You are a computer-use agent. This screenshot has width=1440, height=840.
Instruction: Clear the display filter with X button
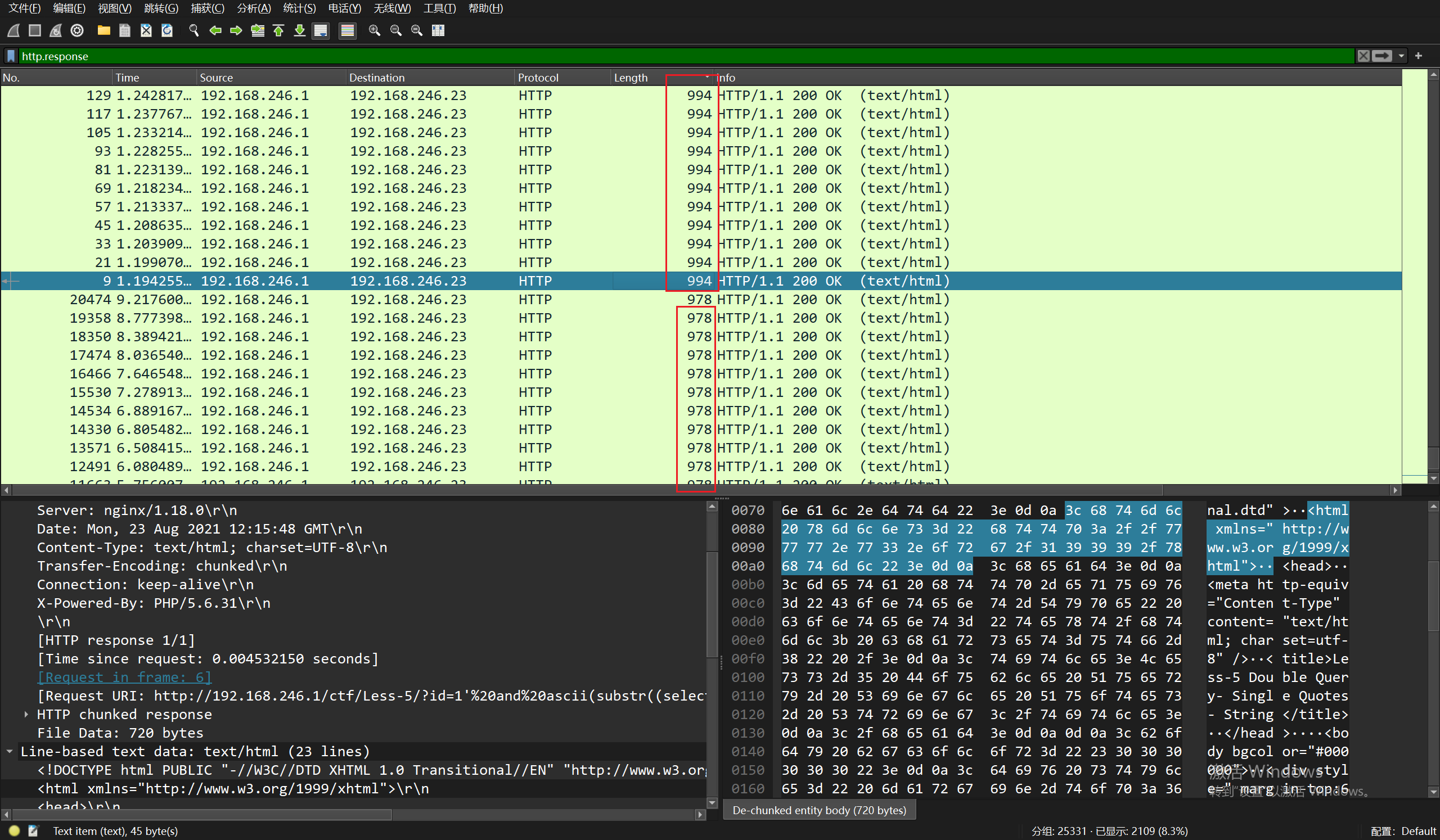[x=1363, y=56]
